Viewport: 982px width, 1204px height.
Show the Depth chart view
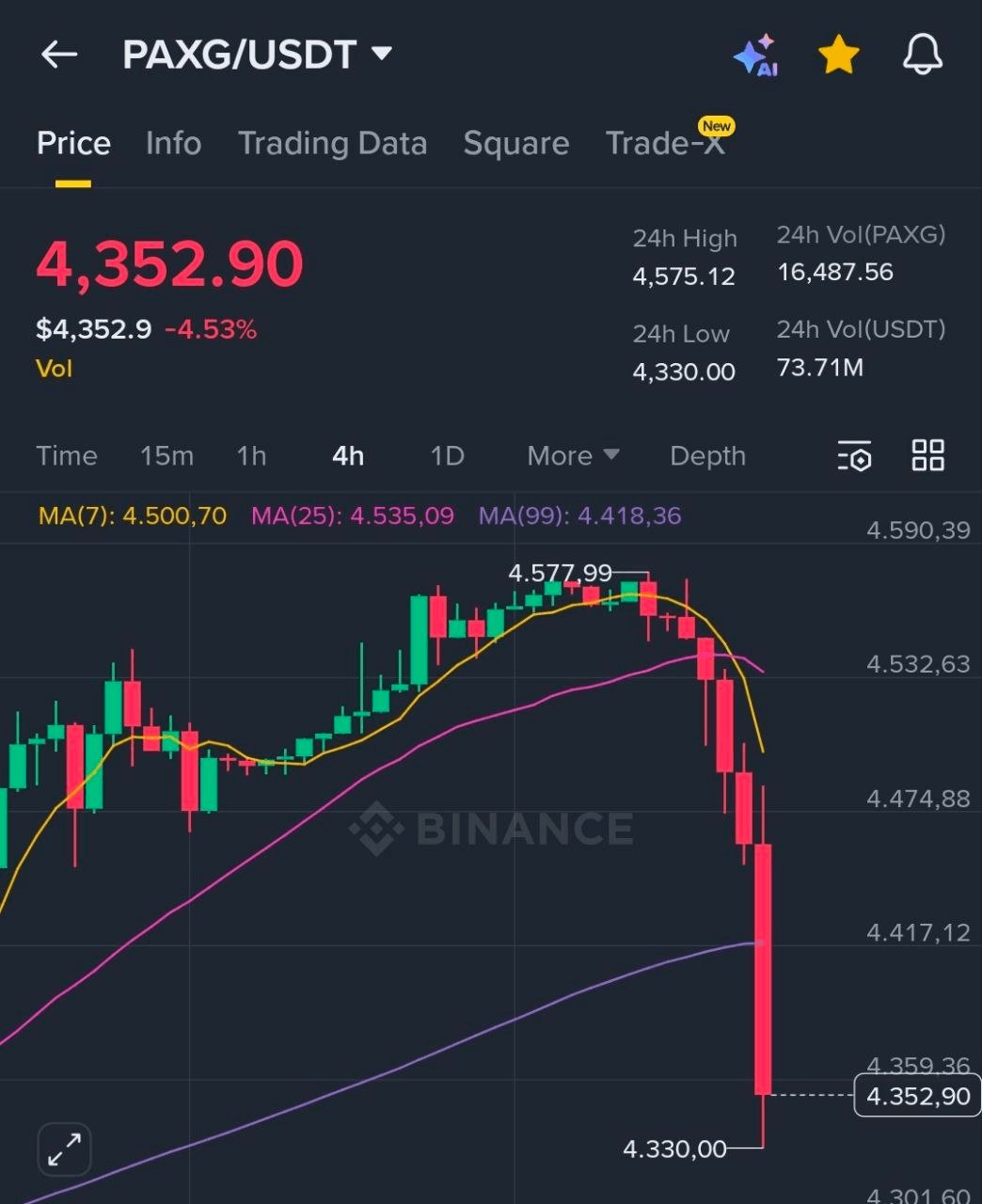click(x=707, y=456)
